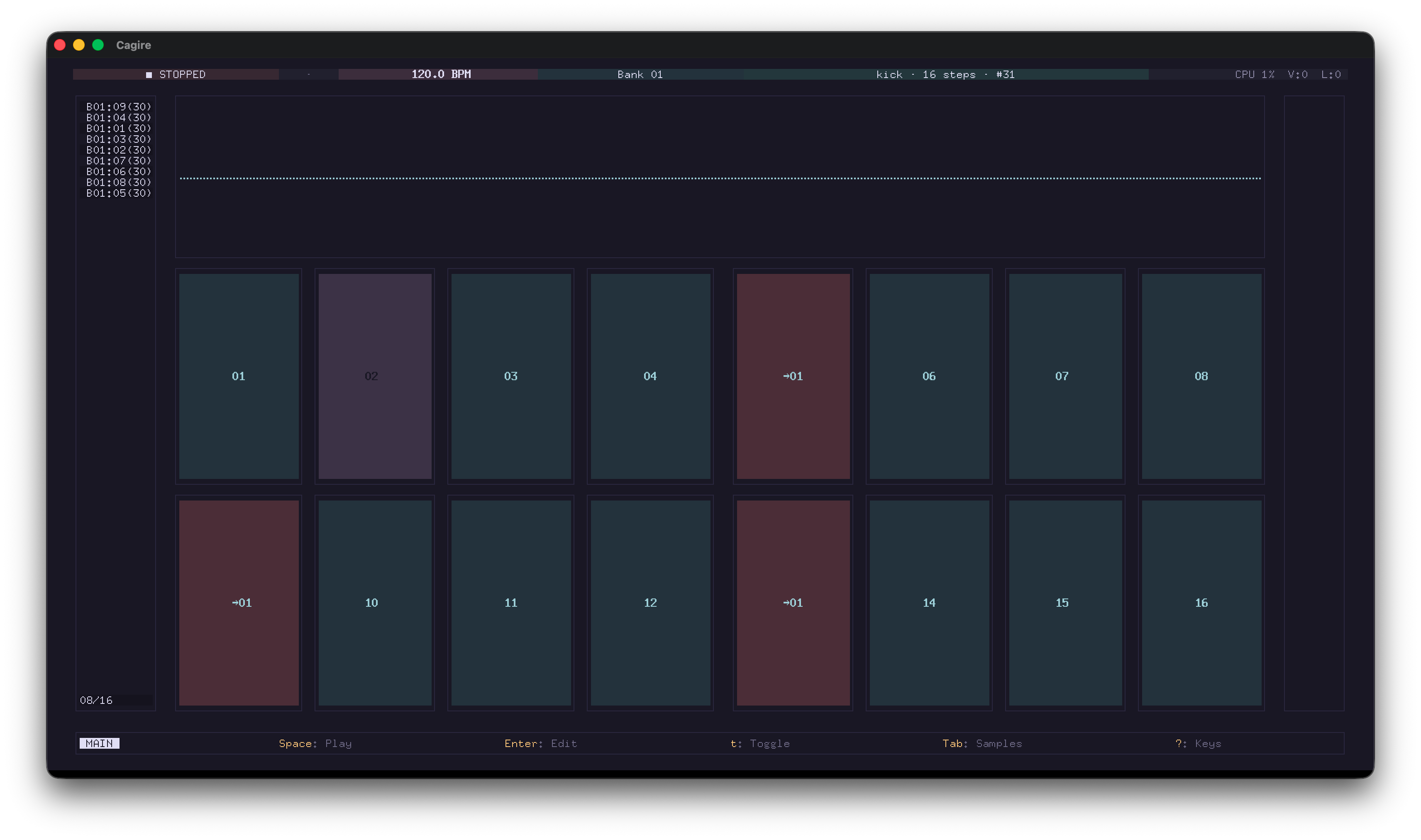Click the Enter: Edit hint
This screenshot has width=1421, height=840.
click(x=540, y=743)
